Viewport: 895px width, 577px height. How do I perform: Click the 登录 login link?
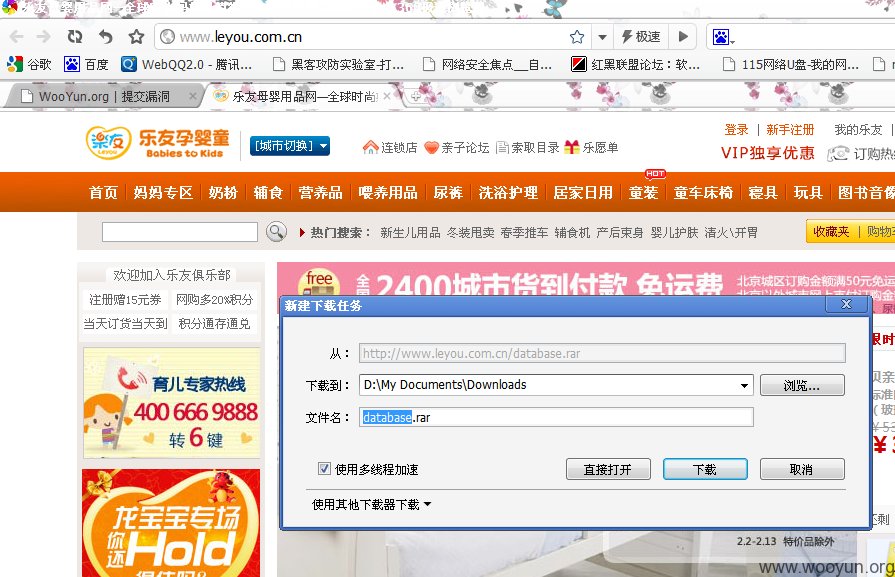tap(736, 130)
